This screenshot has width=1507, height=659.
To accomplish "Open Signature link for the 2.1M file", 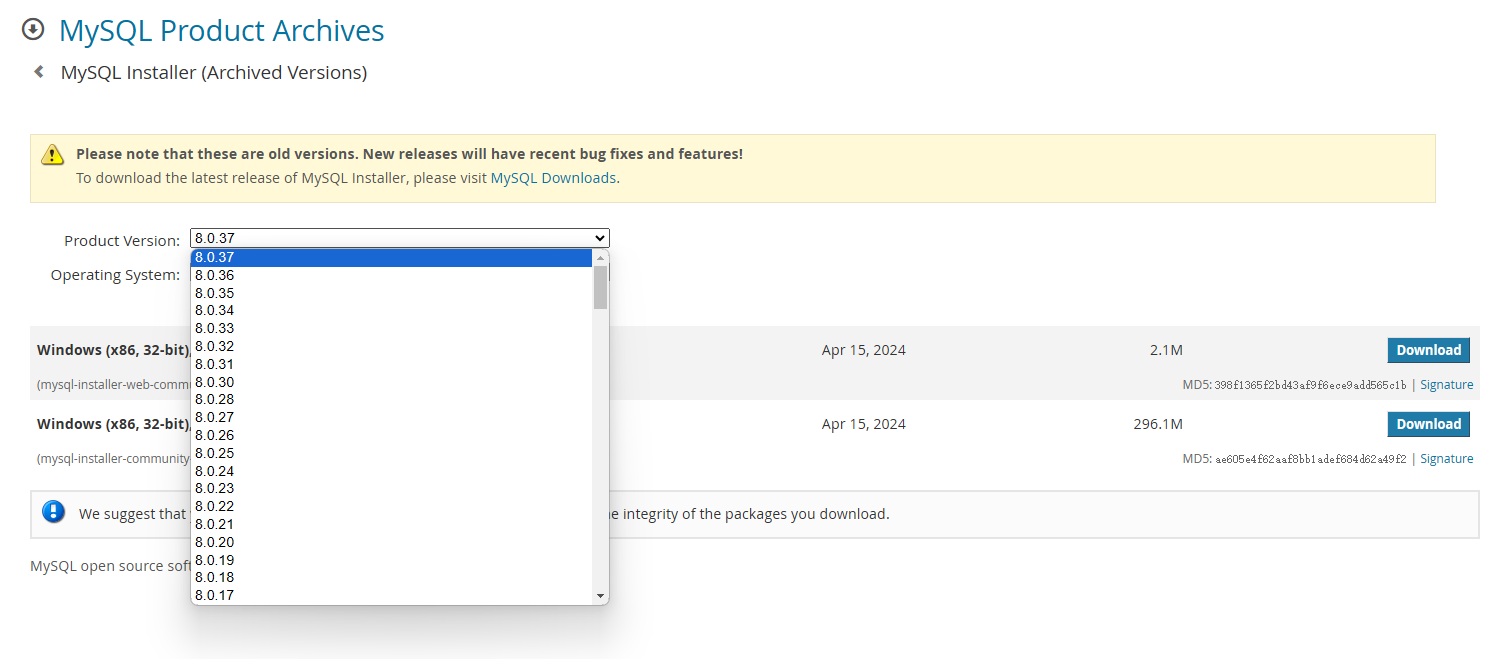I will [x=1446, y=385].
